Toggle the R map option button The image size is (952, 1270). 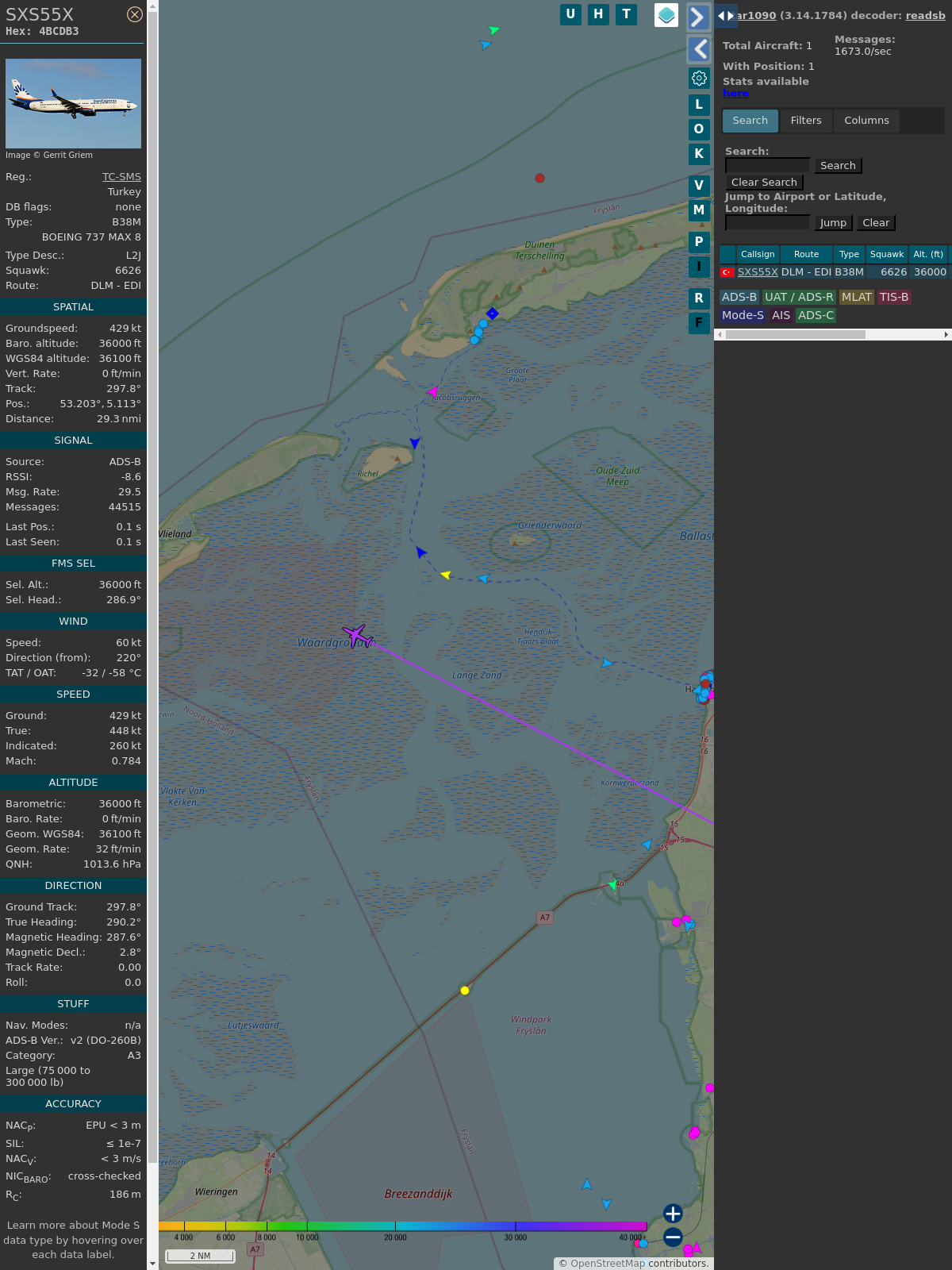[x=699, y=298]
